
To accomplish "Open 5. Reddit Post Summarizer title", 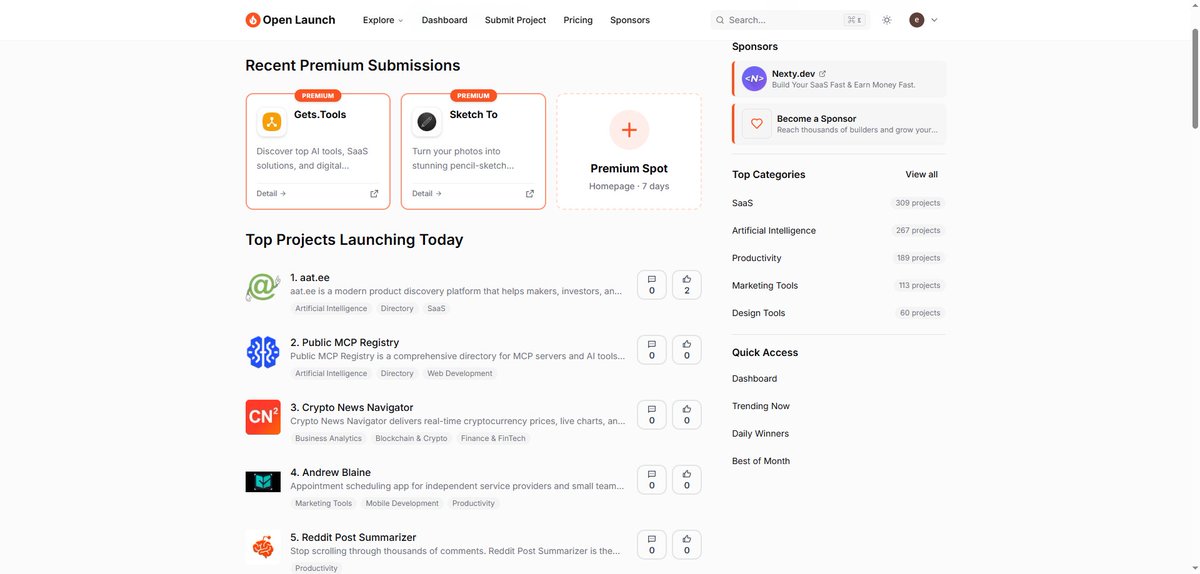I will coord(353,537).
